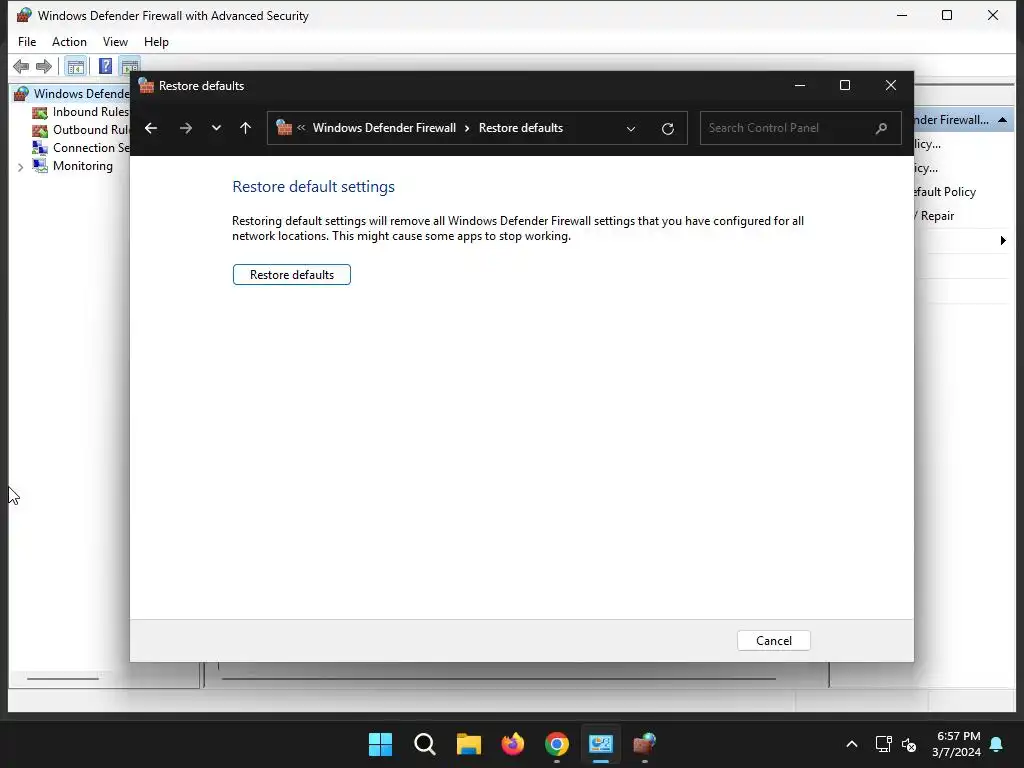The width and height of the screenshot is (1024, 768).
Task: Click the Restore defaults breadcrumb
Action: [520, 128]
